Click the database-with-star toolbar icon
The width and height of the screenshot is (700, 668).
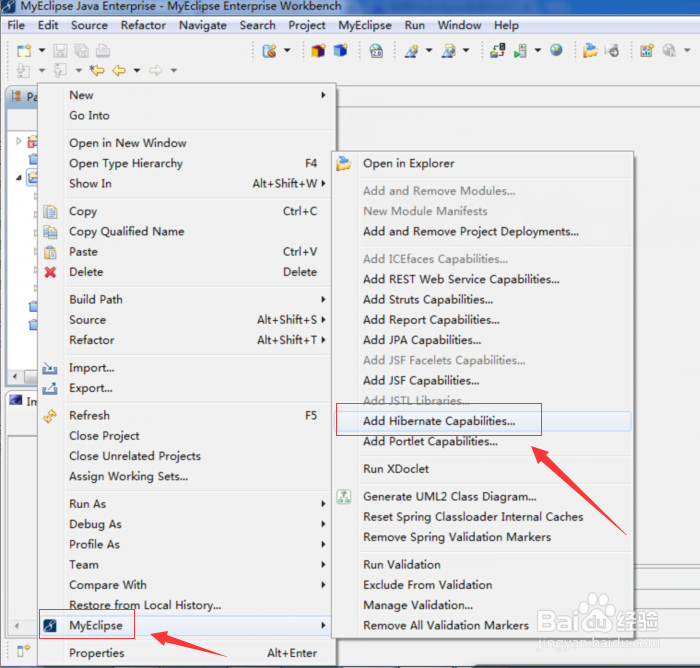click(x=269, y=50)
